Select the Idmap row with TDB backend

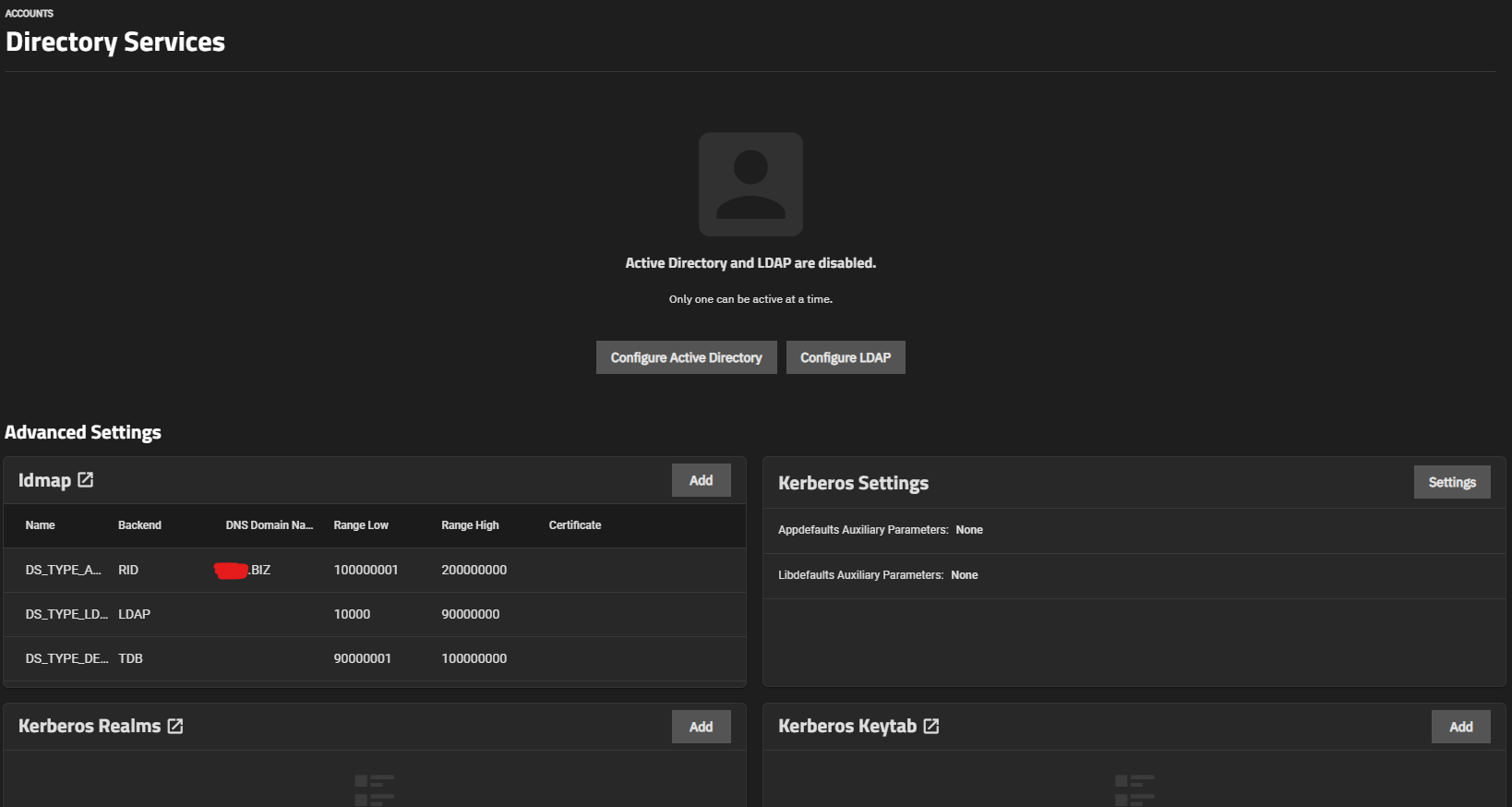point(374,658)
